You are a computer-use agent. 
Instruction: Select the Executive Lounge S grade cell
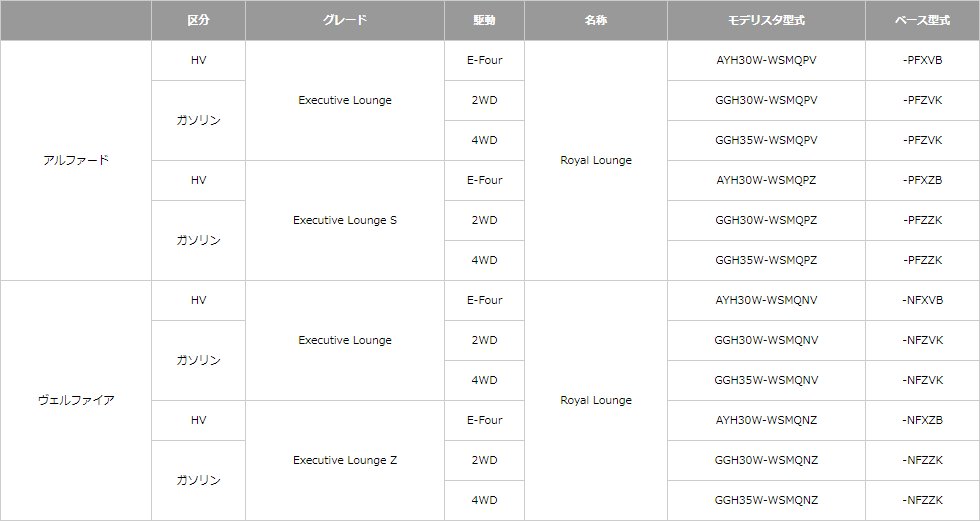click(x=345, y=221)
